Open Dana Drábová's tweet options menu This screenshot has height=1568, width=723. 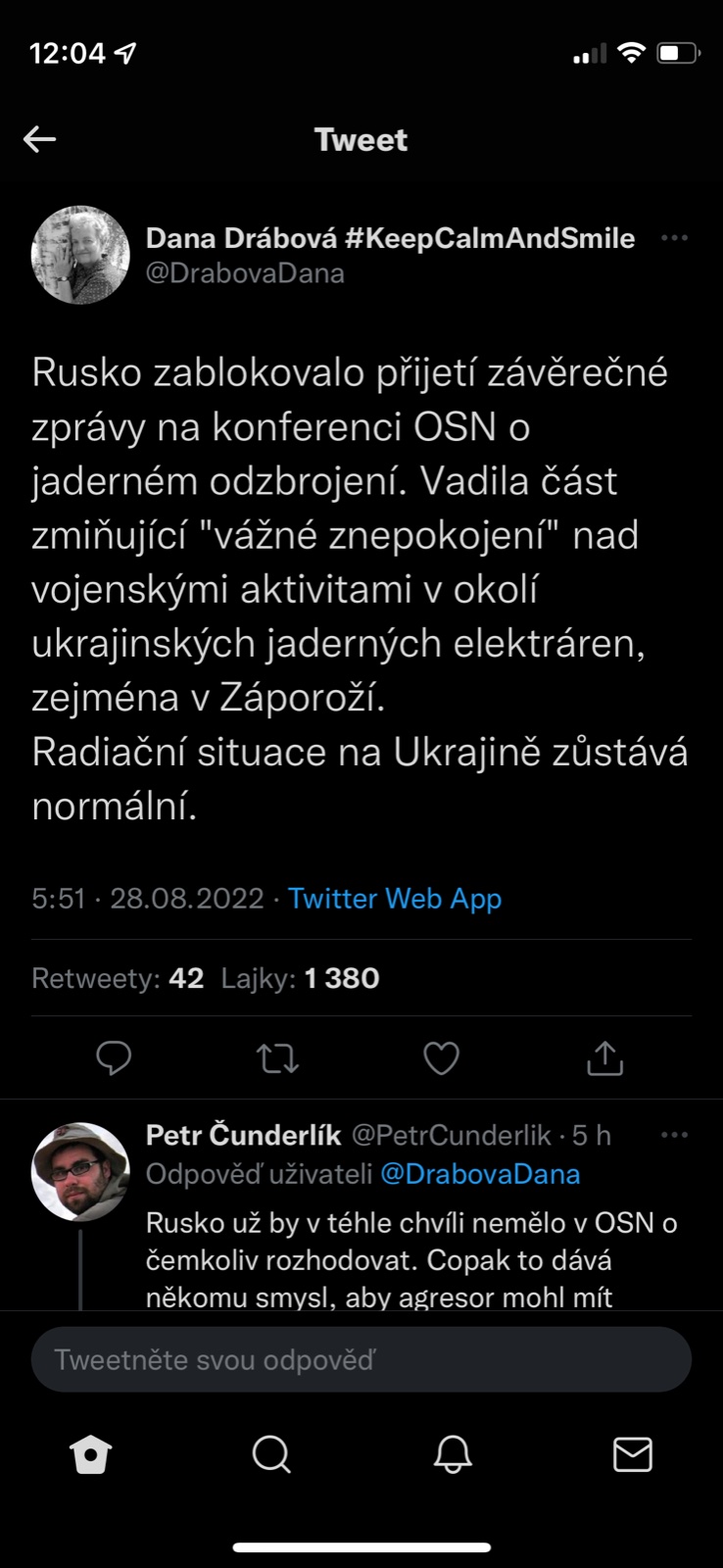coord(674,238)
